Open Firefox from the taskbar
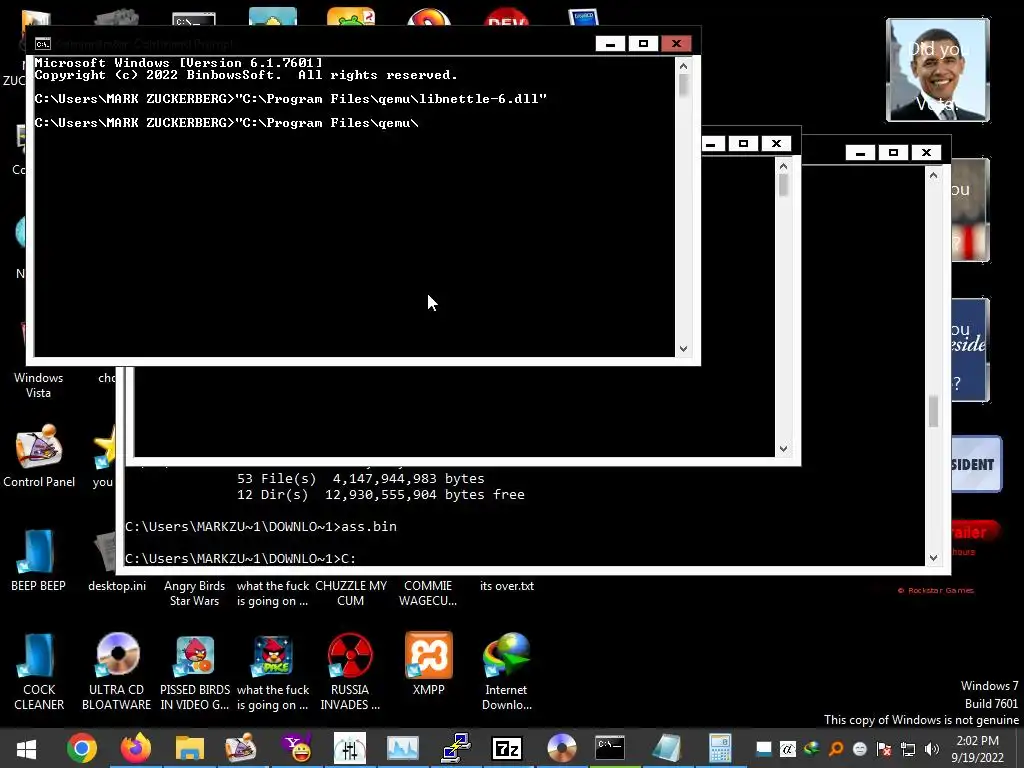 [x=136, y=748]
